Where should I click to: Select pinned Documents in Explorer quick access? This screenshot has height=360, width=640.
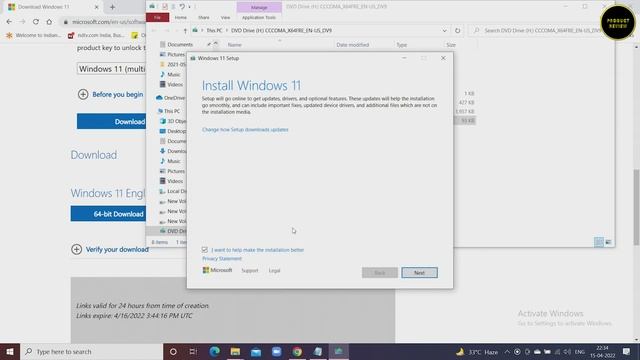pyautogui.click(x=176, y=44)
